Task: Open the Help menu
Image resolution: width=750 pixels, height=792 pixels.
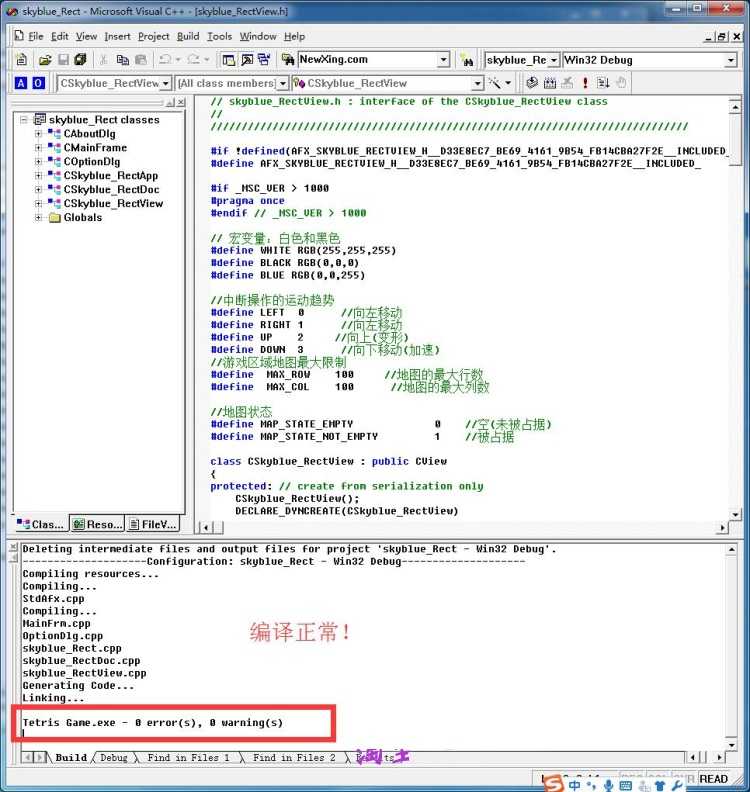Action: click(x=294, y=36)
